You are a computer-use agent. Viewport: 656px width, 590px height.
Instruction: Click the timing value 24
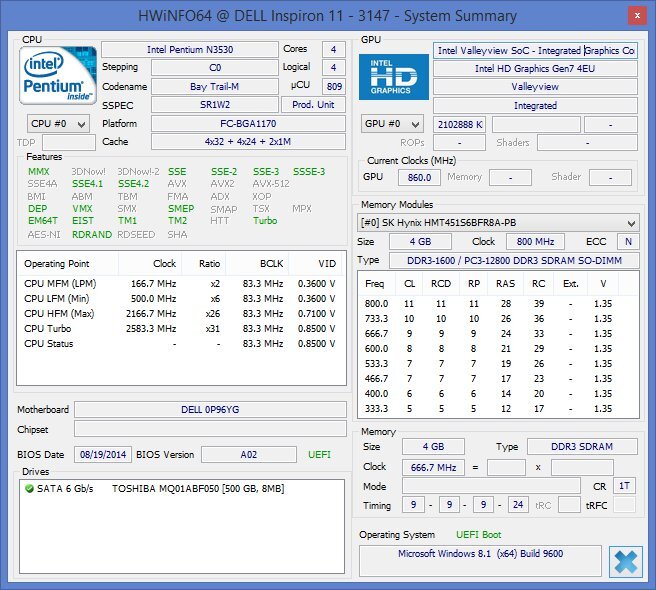(x=518, y=505)
